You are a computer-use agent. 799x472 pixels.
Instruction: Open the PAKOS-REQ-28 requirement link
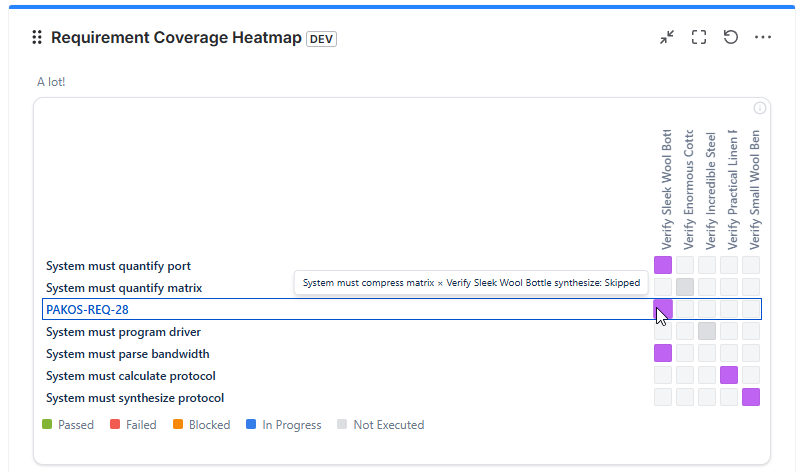pos(87,310)
